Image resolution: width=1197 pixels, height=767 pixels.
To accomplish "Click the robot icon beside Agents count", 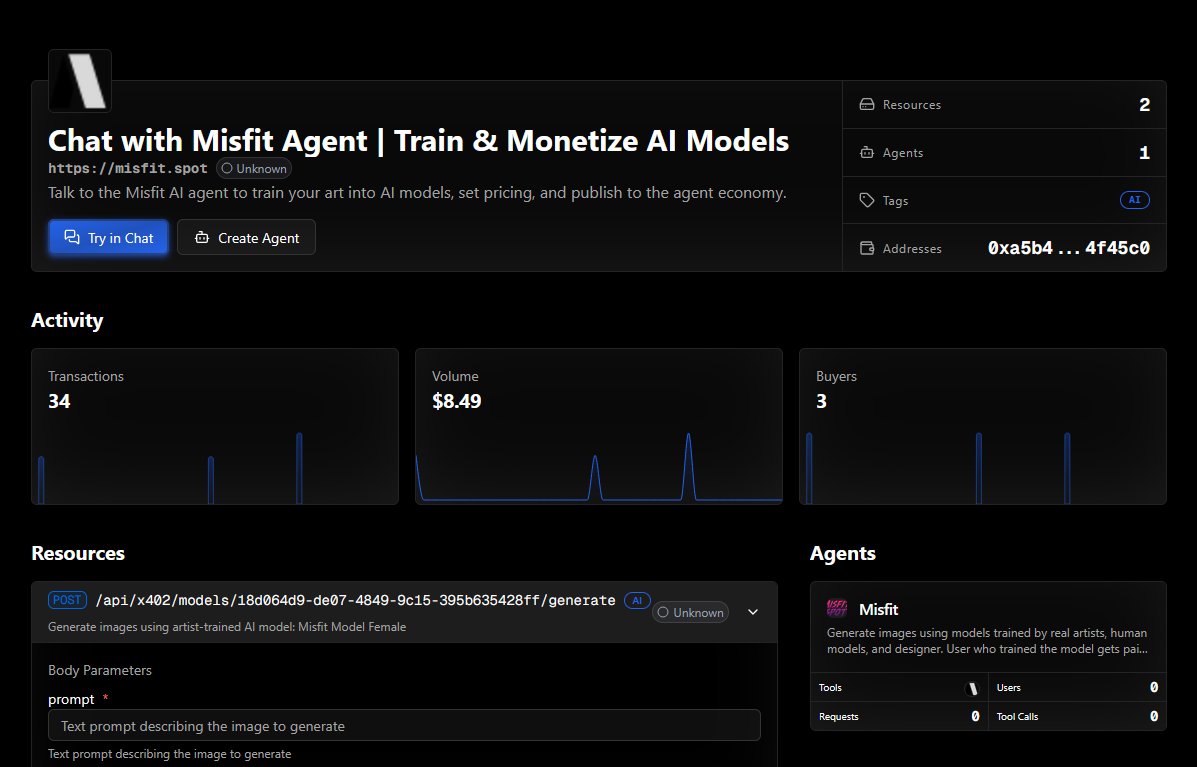I will 866,152.
